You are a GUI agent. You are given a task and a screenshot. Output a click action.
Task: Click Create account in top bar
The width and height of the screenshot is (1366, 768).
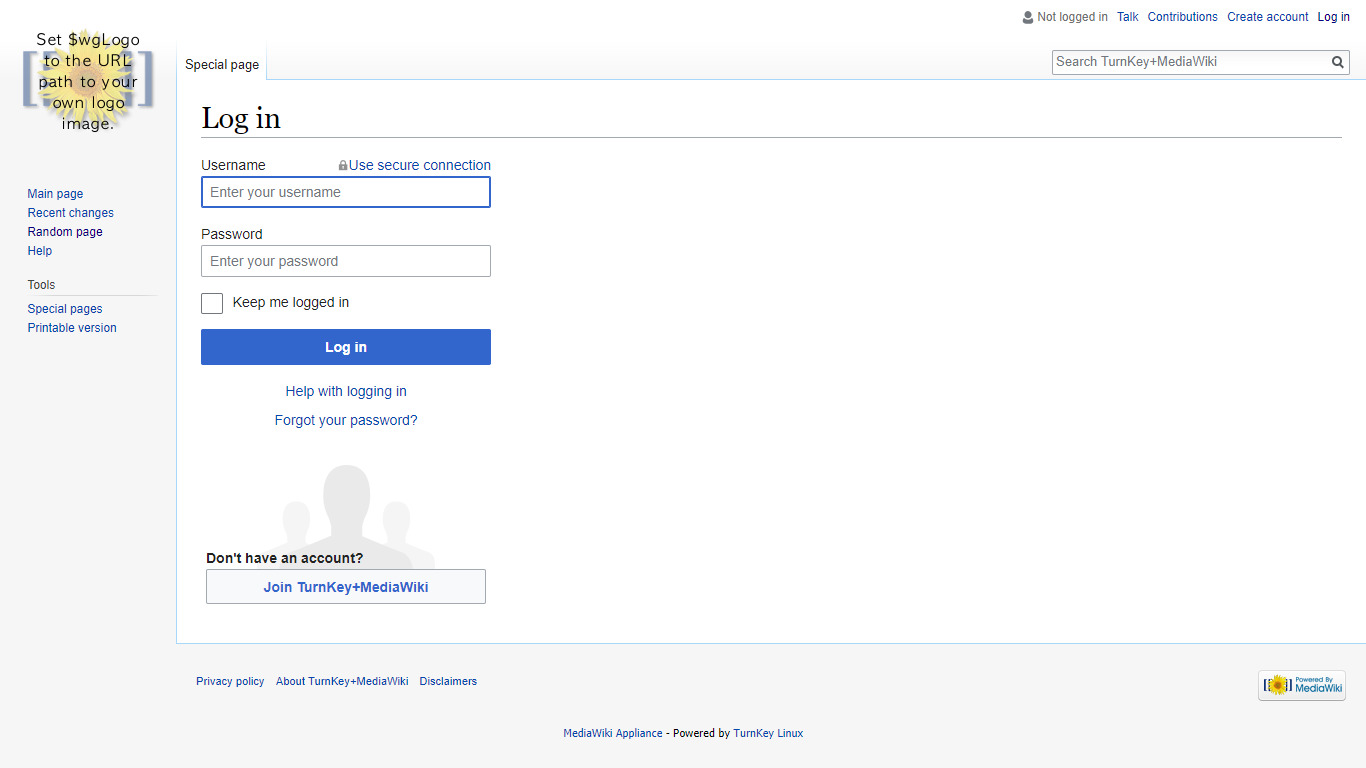pyautogui.click(x=1268, y=17)
